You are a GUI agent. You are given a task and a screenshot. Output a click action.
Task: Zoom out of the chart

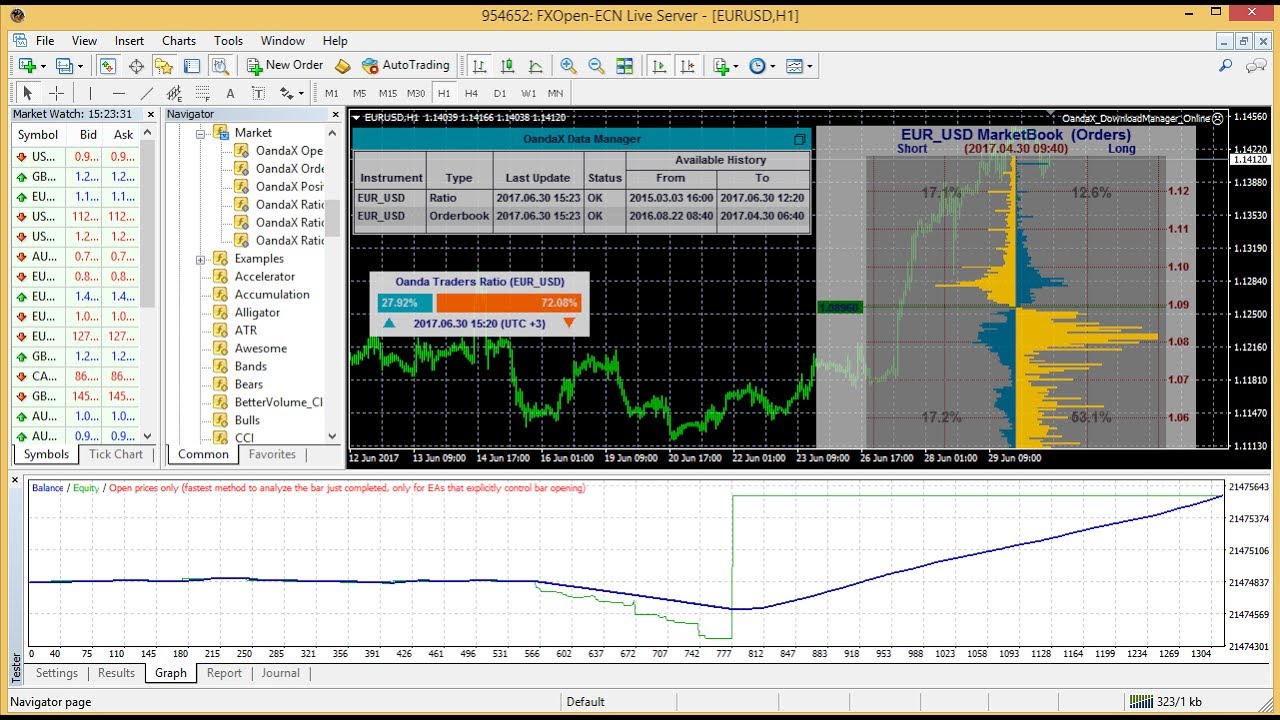(x=596, y=66)
